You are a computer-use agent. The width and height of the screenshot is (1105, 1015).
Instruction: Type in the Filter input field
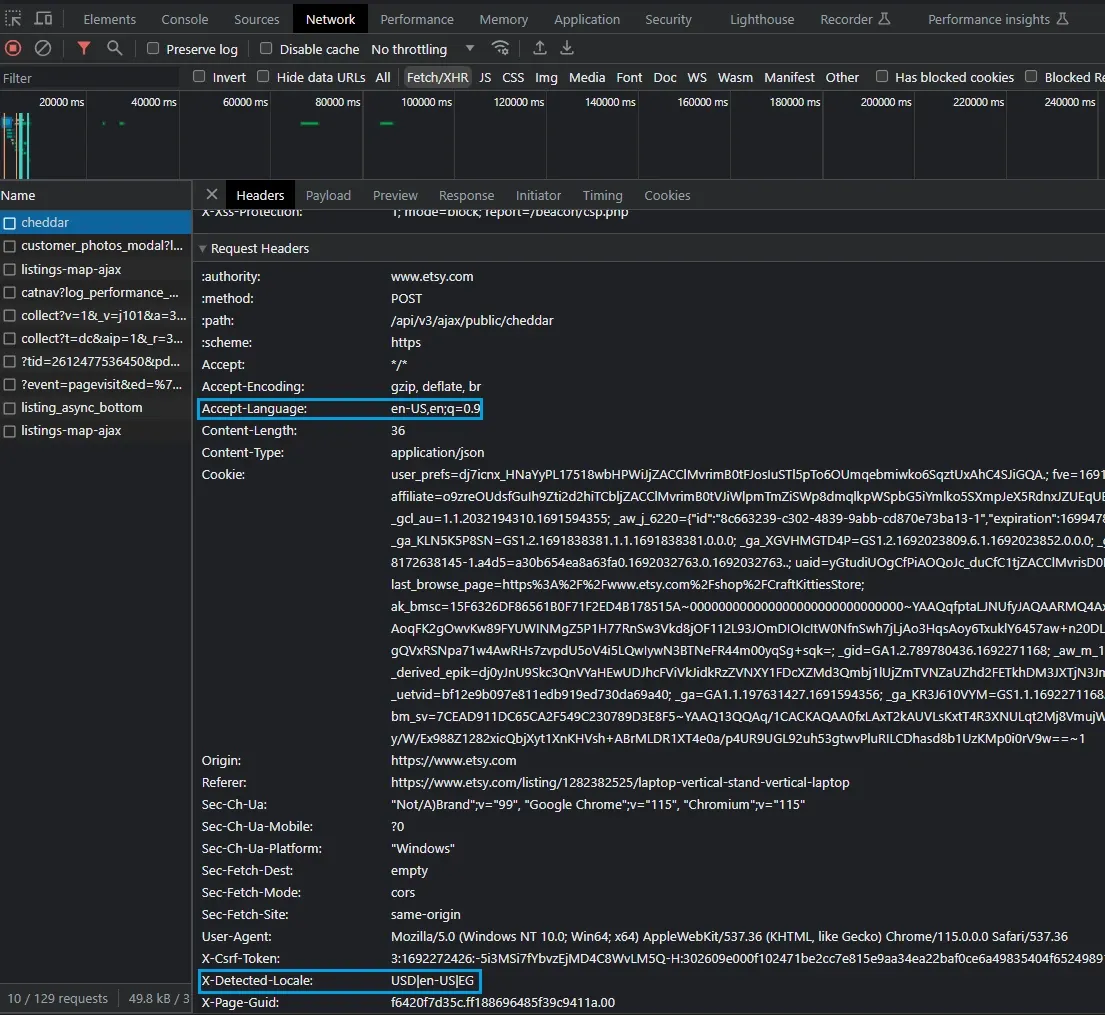90,78
